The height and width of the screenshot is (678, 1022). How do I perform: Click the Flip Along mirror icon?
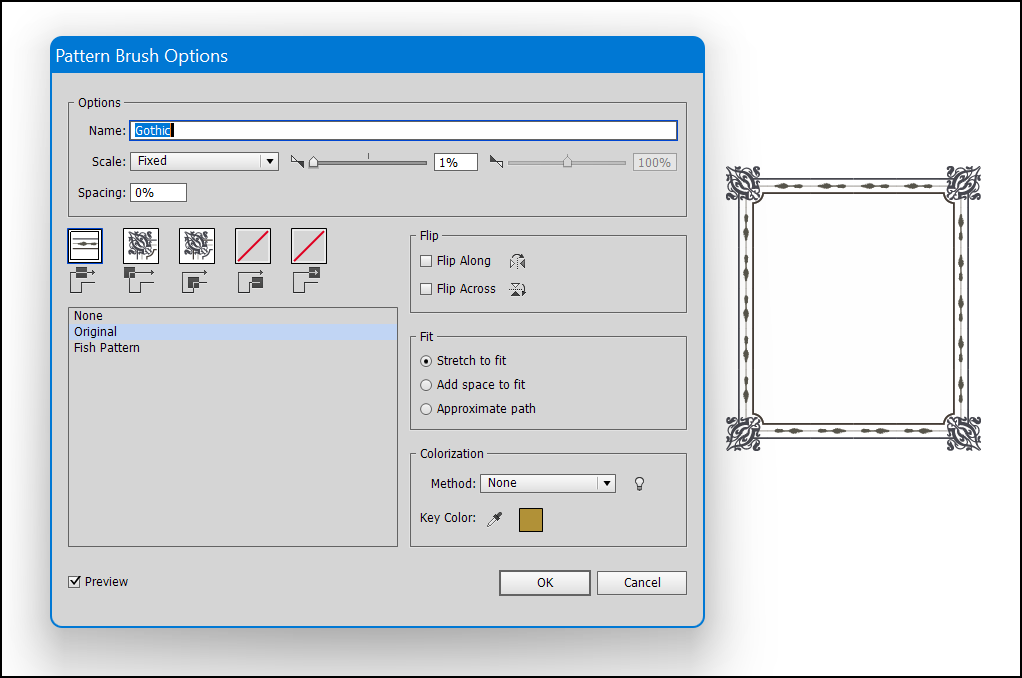pos(517,261)
